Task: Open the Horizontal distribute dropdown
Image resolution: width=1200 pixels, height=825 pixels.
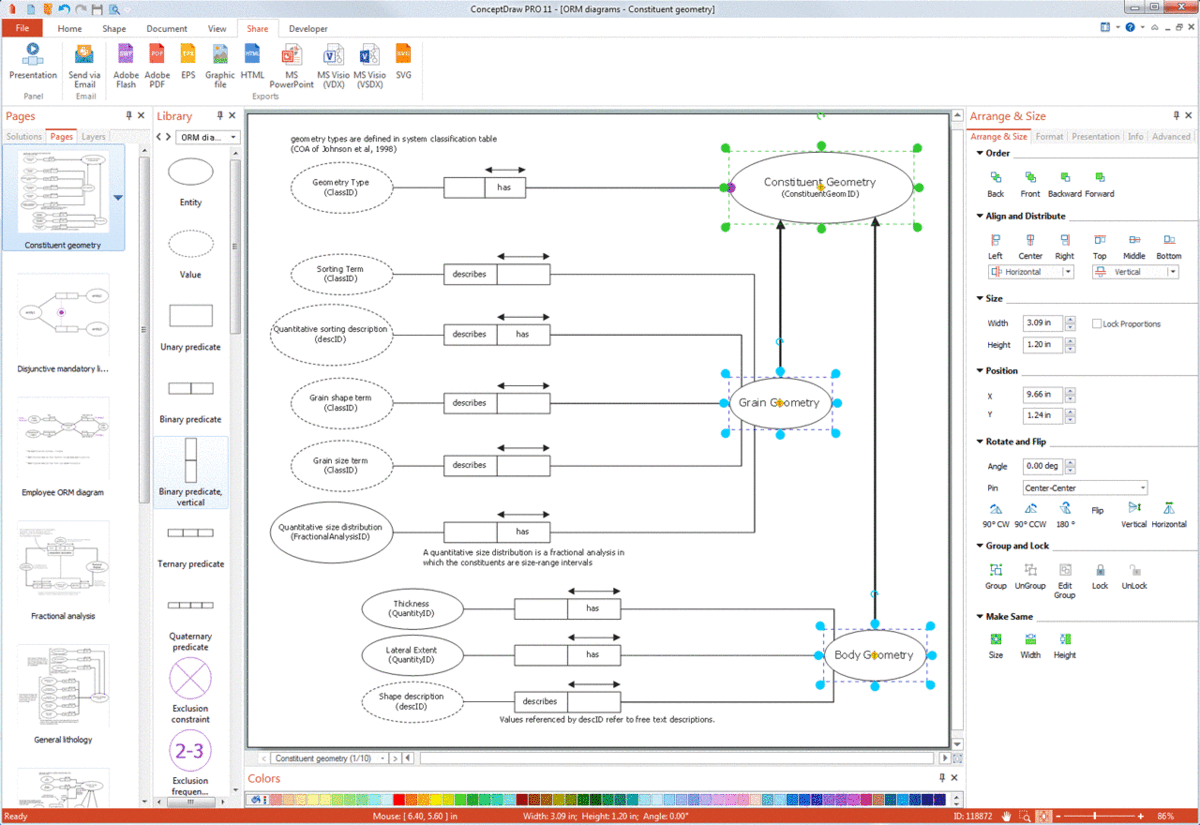Action: [x=1068, y=272]
